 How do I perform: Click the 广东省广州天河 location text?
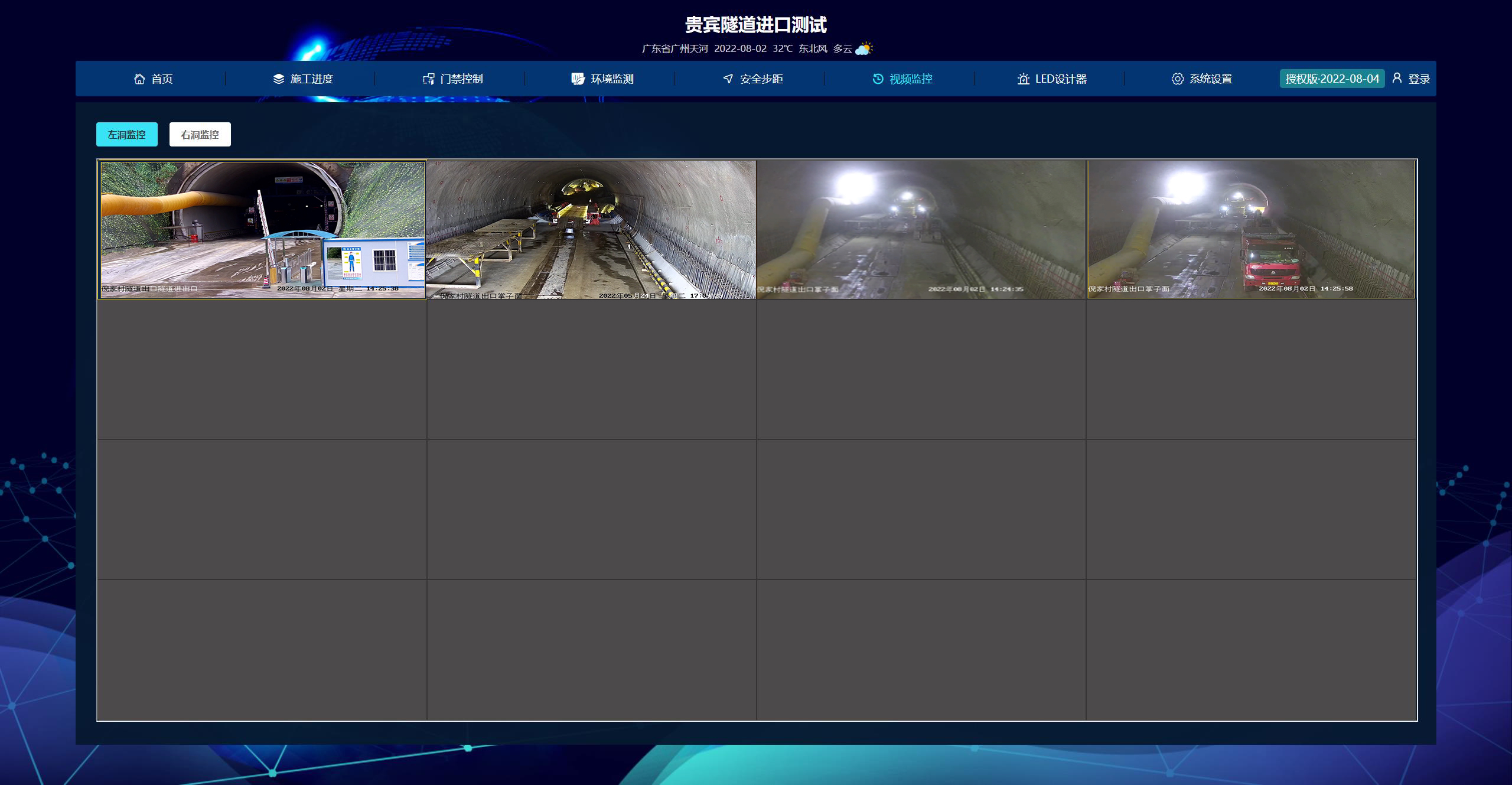coord(675,48)
